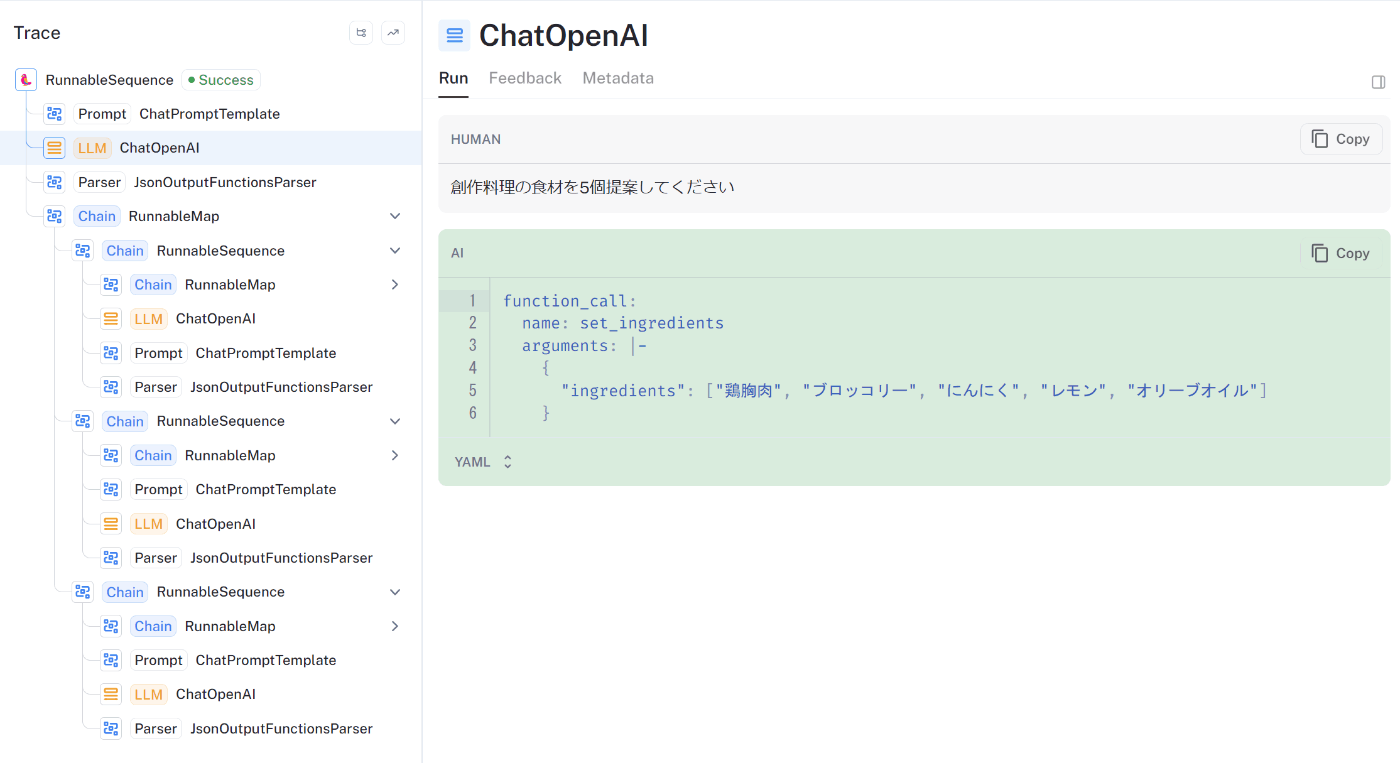Open the Metadata tab
This screenshot has height=763, width=1400.
[x=618, y=78]
